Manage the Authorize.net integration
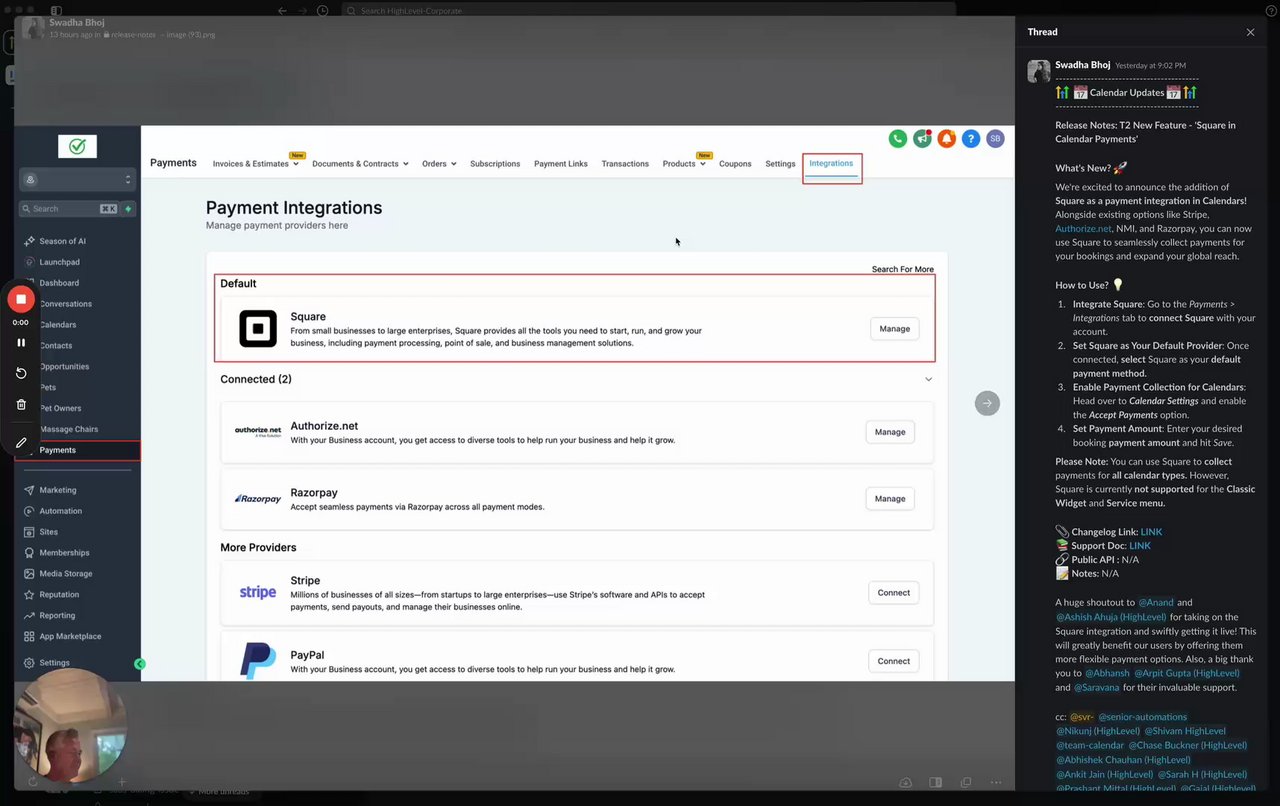 click(890, 432)
